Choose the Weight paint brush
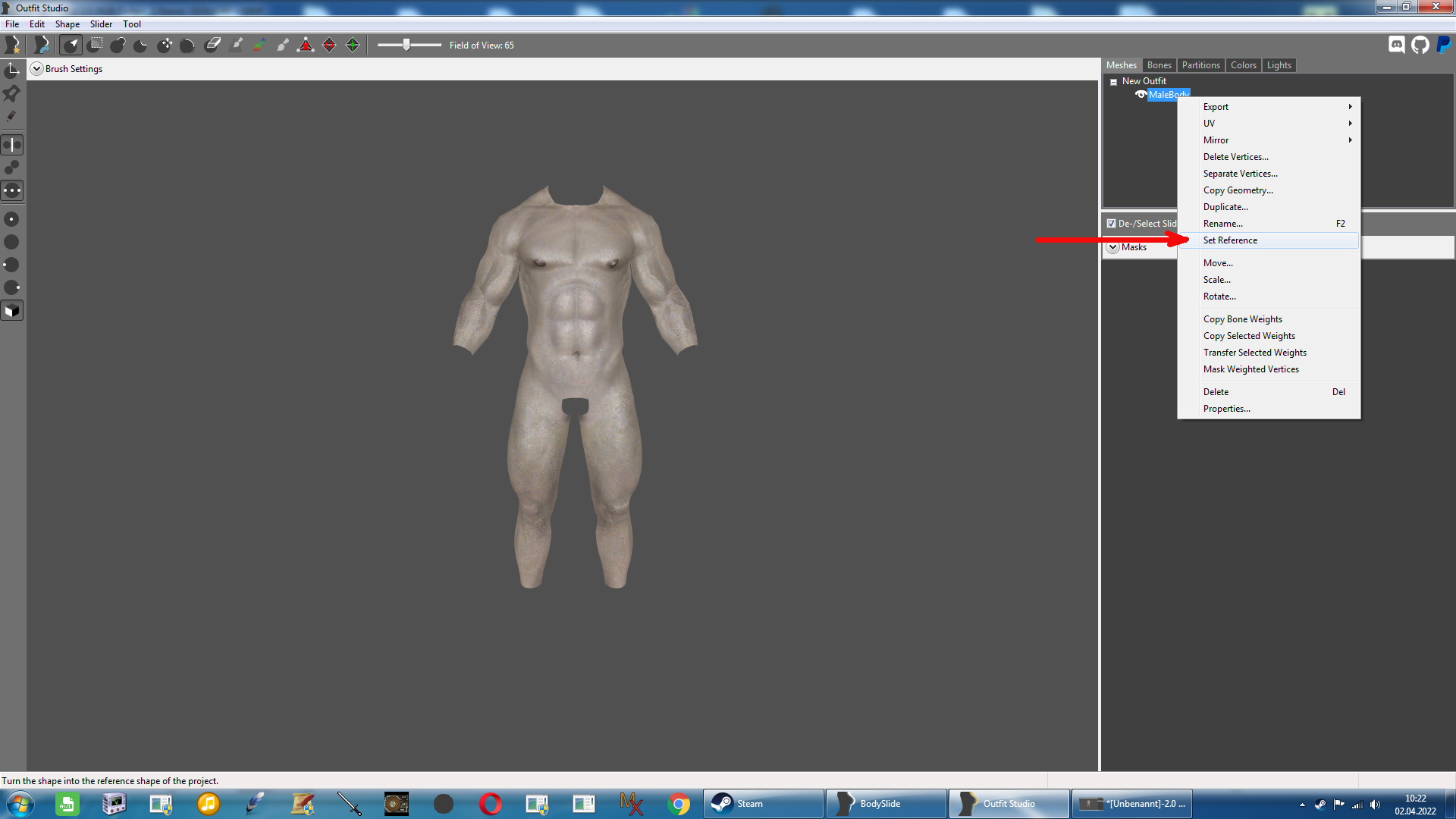 pos(236,45)
